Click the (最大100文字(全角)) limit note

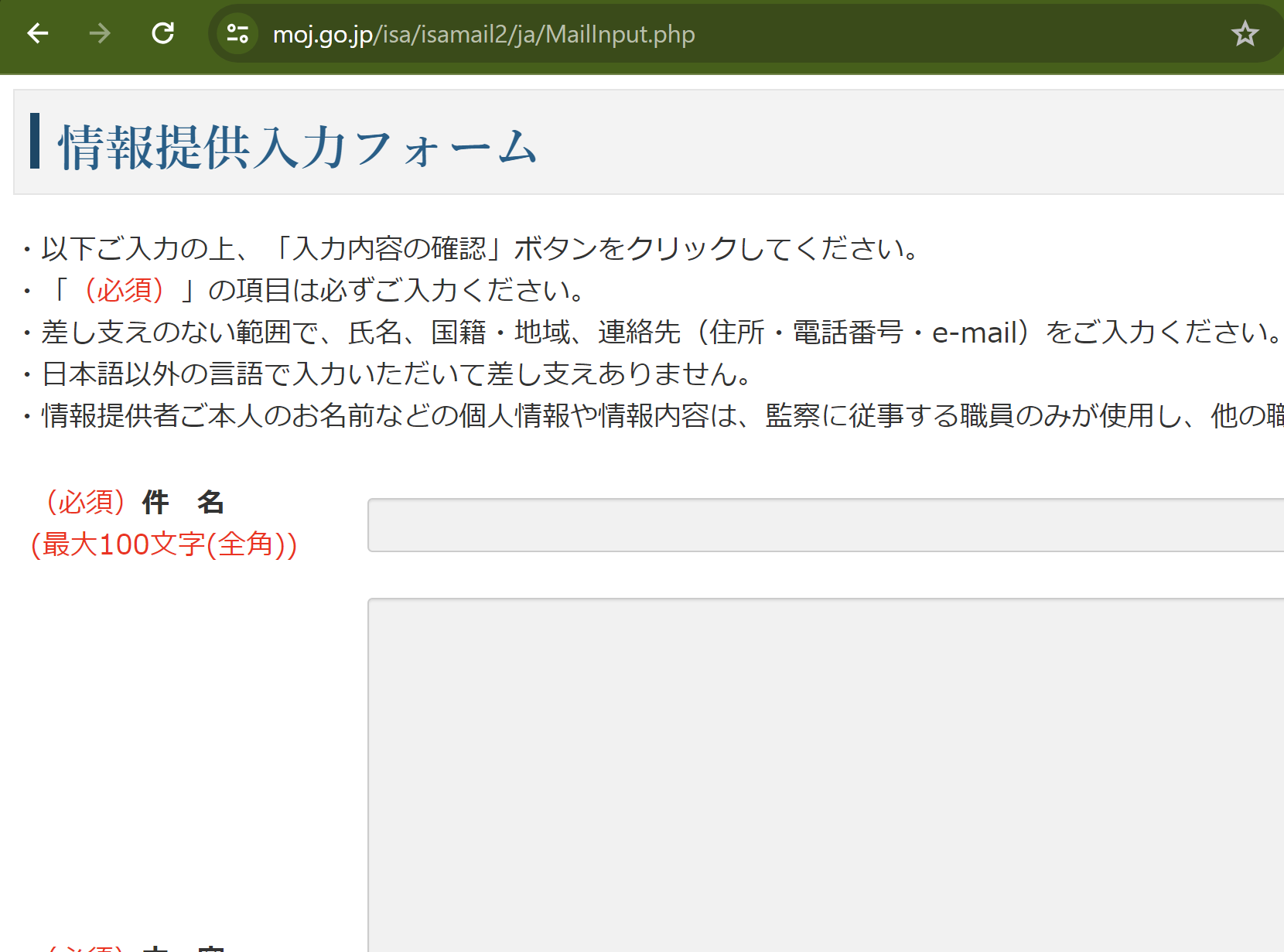point(163,544)
